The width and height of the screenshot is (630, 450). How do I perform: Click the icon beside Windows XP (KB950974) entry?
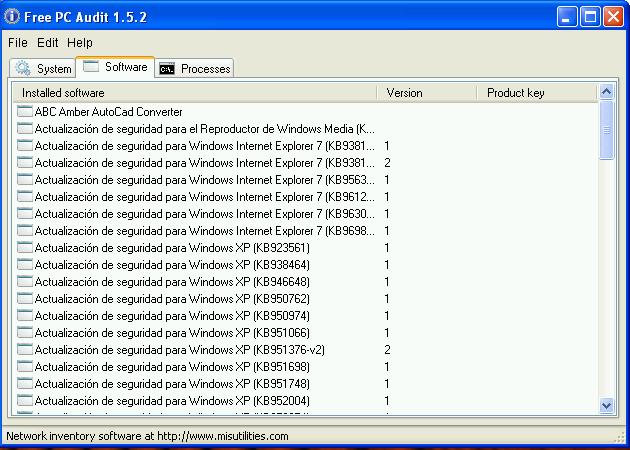pos(25,315)
